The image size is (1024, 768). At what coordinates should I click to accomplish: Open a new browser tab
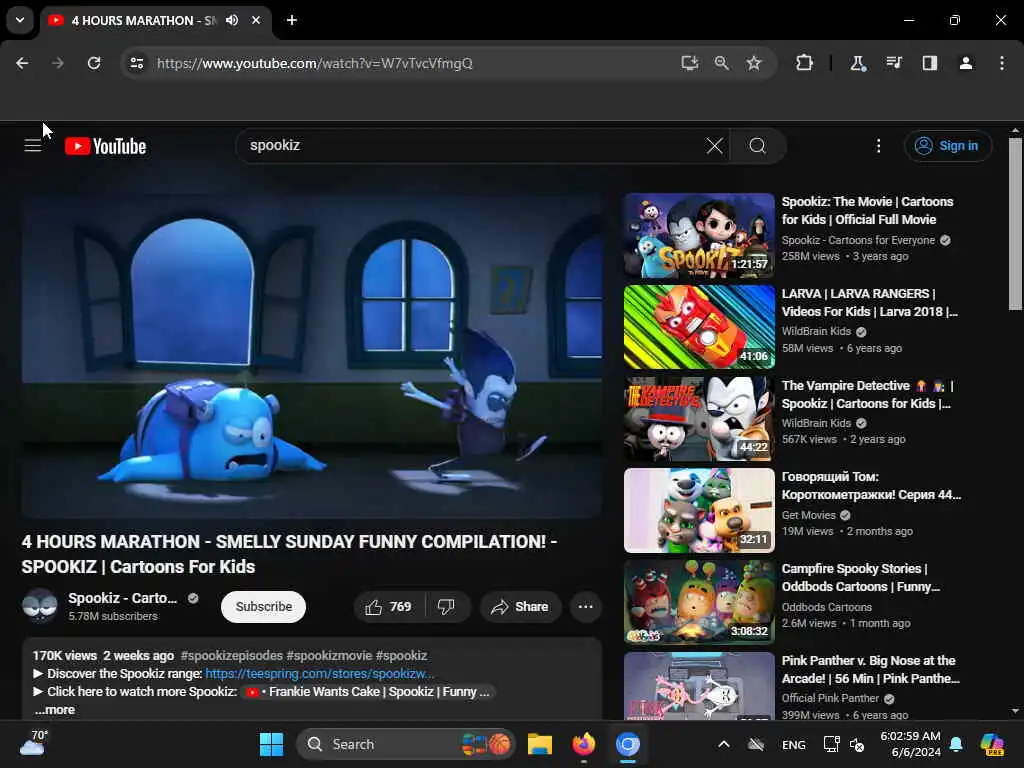(x=292, y=20)
